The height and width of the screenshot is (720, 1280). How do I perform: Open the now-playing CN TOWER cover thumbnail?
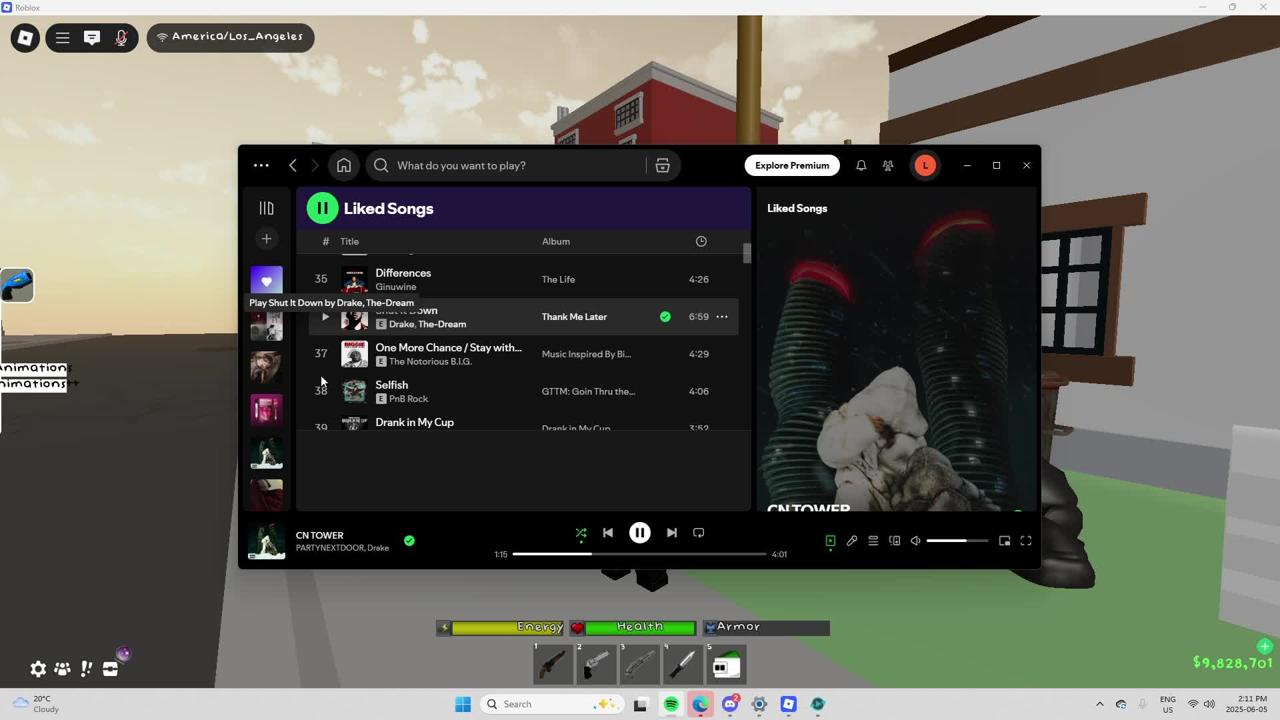tap(266, 541)
